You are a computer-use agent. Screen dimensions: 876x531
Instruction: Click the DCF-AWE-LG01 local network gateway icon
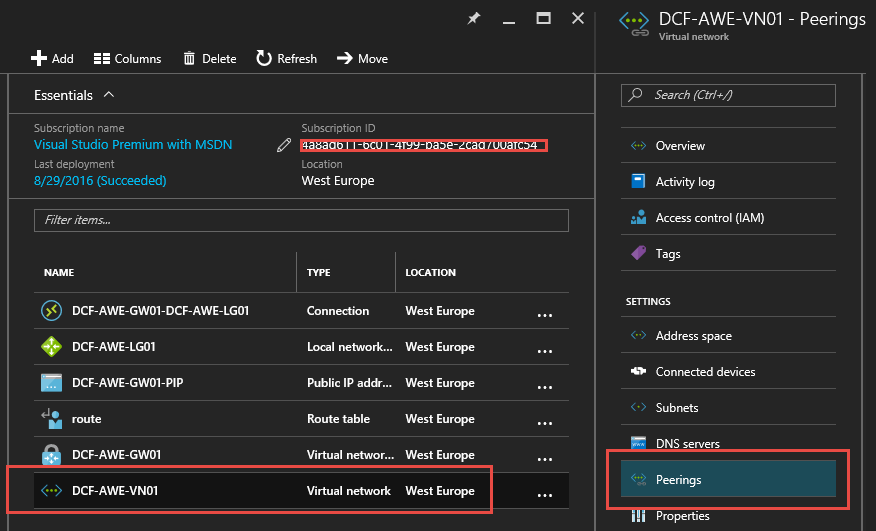tap(52, 347)
